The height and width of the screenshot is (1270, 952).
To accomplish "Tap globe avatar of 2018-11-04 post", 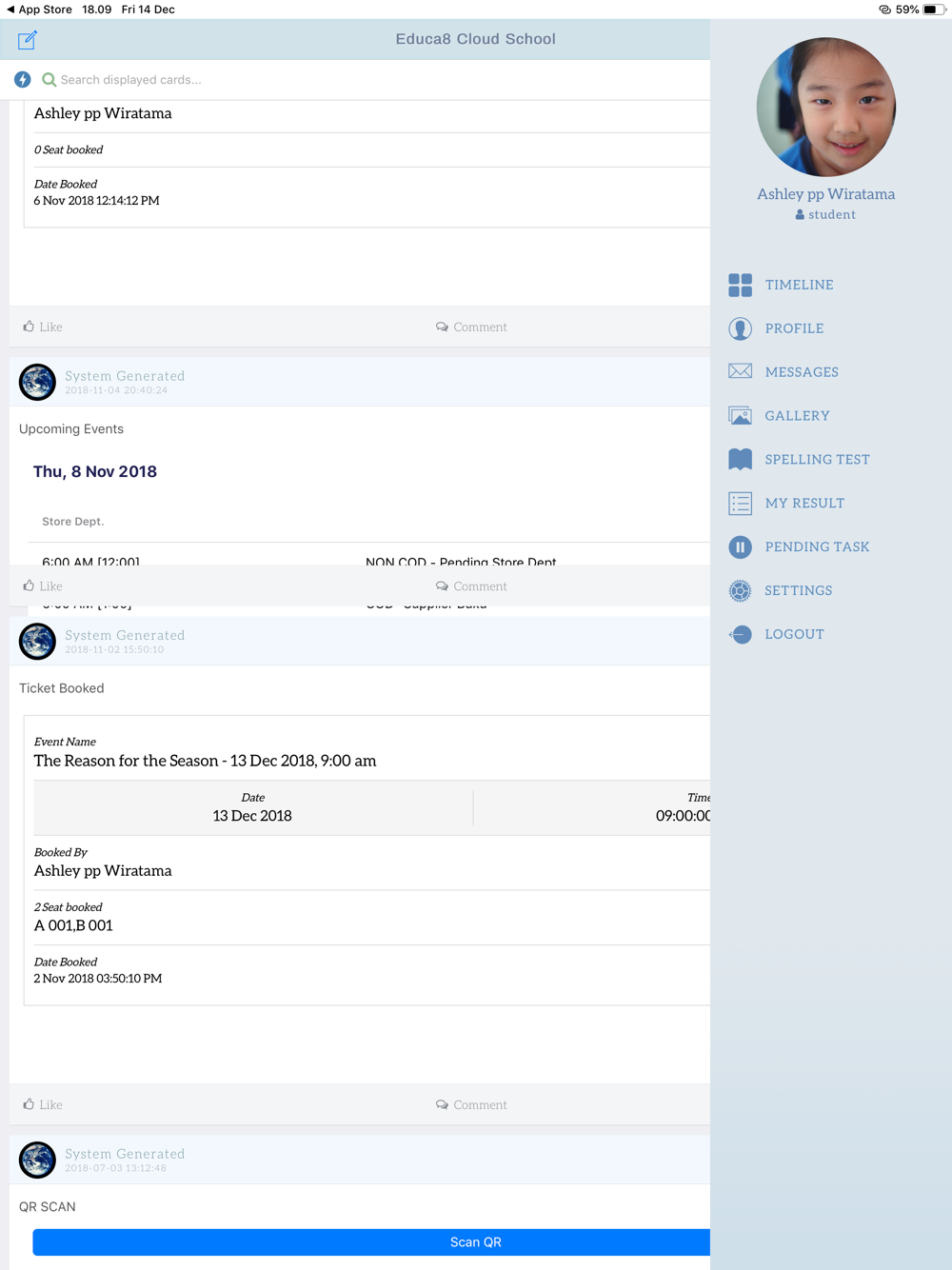I will point(37,382).
